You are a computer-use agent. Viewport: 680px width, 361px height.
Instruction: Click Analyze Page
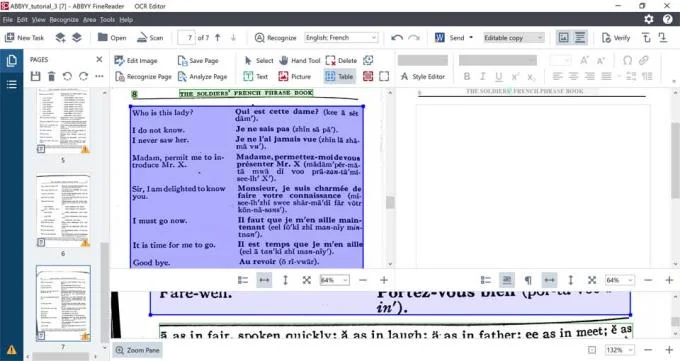coord(203,76)
